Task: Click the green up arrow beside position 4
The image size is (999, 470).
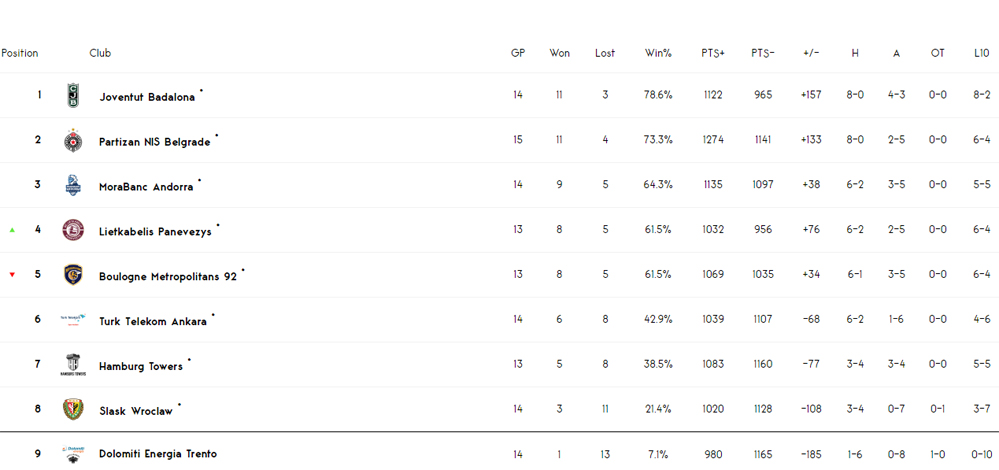Action: click(x=13, y=230)
